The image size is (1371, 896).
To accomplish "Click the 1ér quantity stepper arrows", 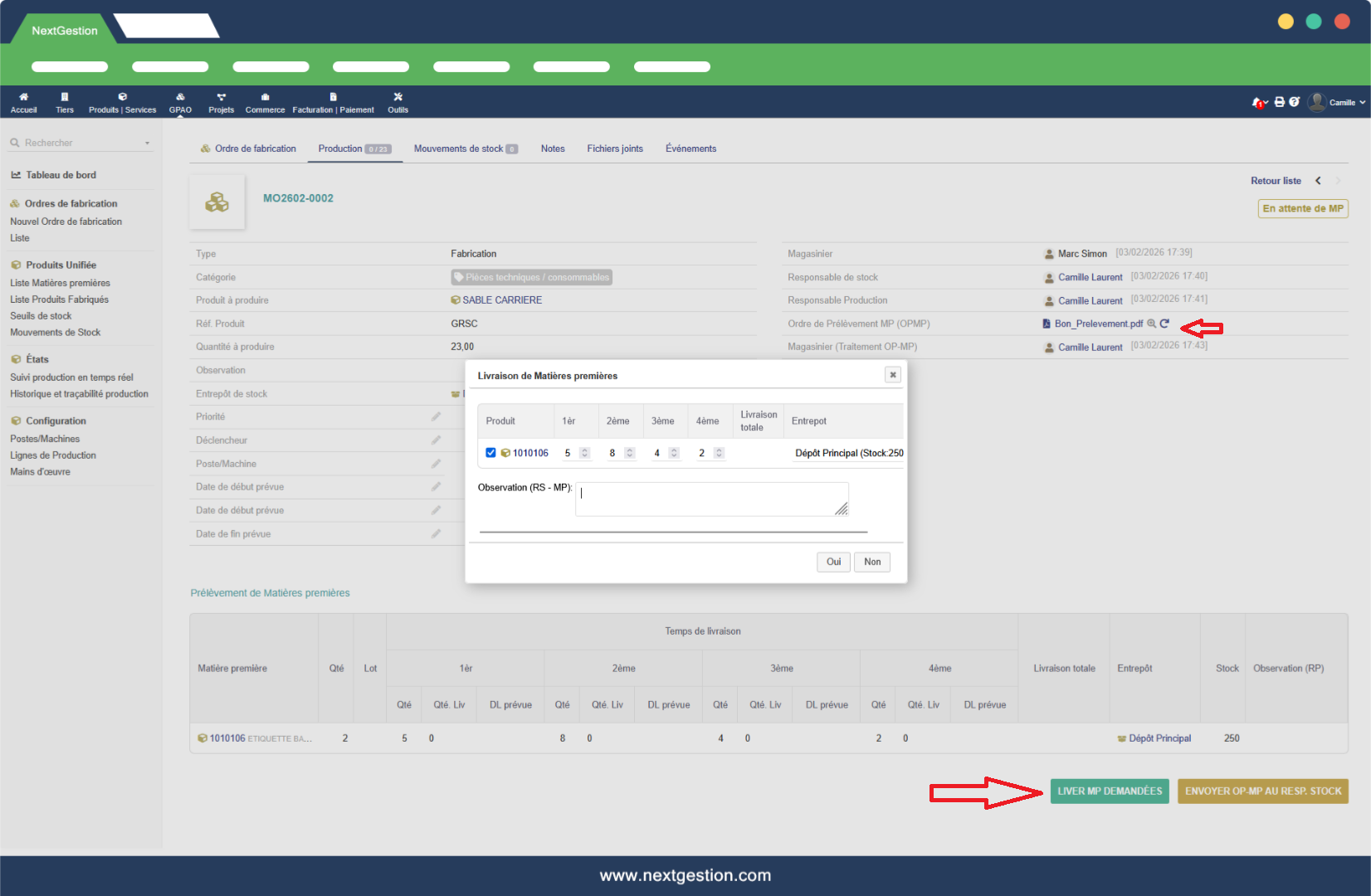I will click(584, 453).
